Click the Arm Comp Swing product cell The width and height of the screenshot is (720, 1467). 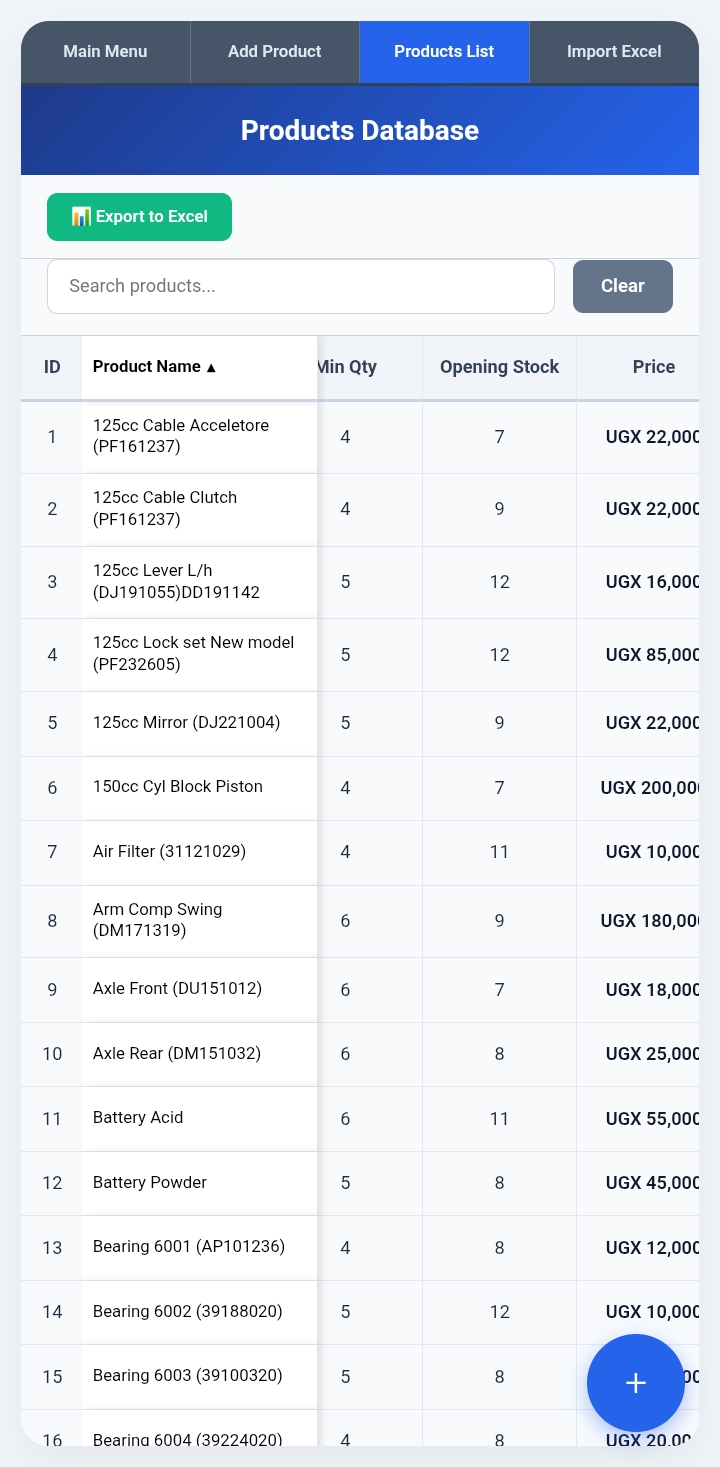[199, 921]
